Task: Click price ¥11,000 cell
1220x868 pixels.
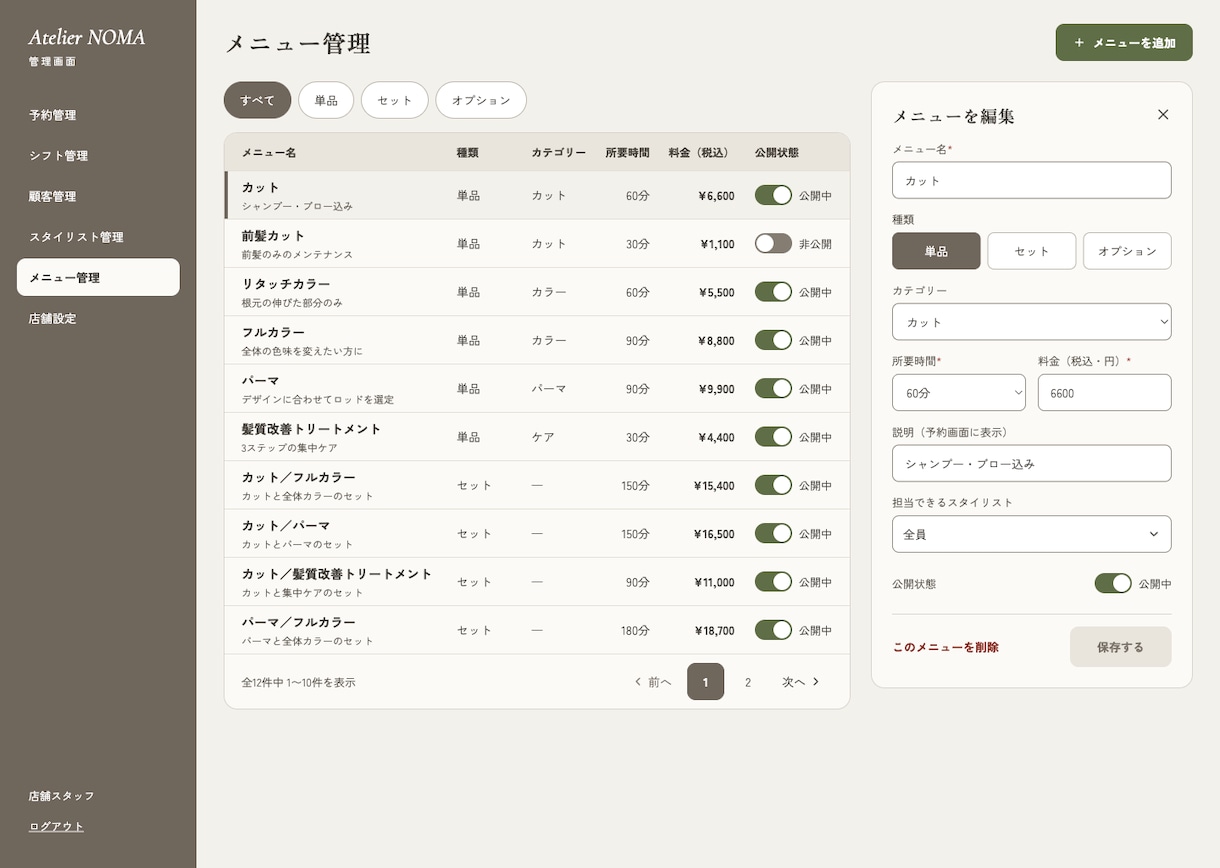Action: (714, 583)
